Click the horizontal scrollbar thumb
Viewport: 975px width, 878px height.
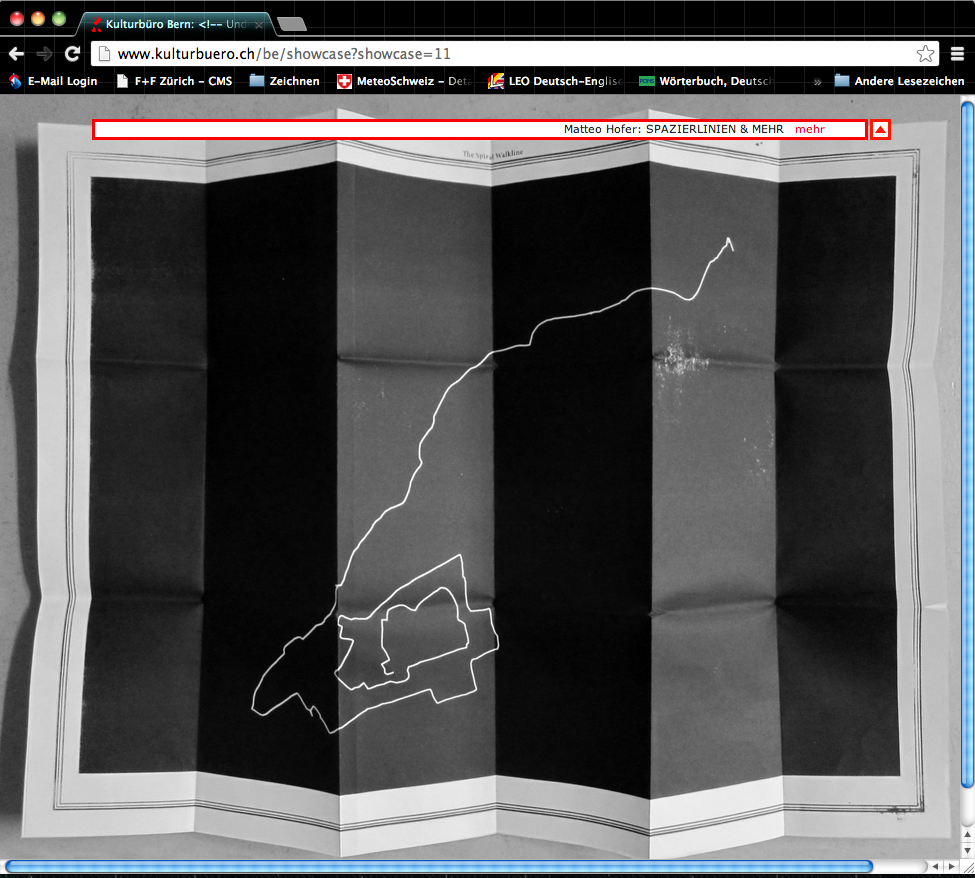(x=439, y=866)
